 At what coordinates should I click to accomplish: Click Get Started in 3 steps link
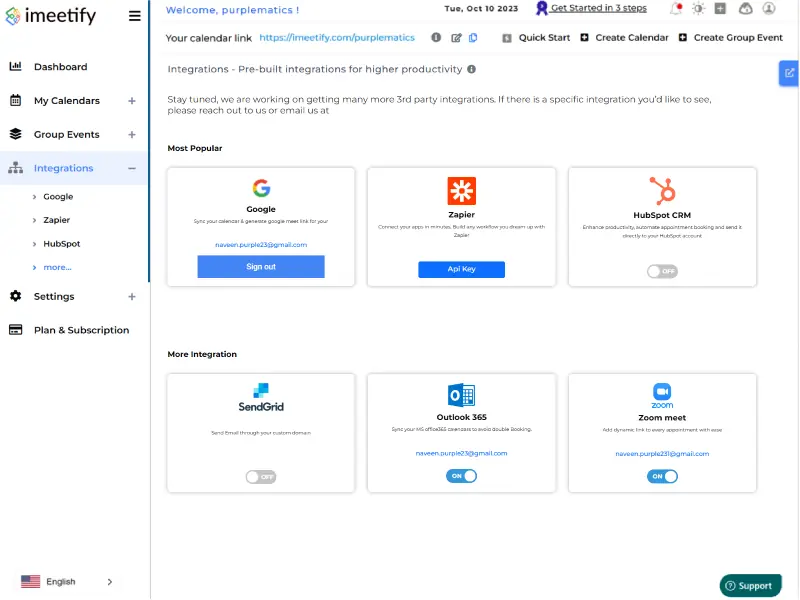599,8
